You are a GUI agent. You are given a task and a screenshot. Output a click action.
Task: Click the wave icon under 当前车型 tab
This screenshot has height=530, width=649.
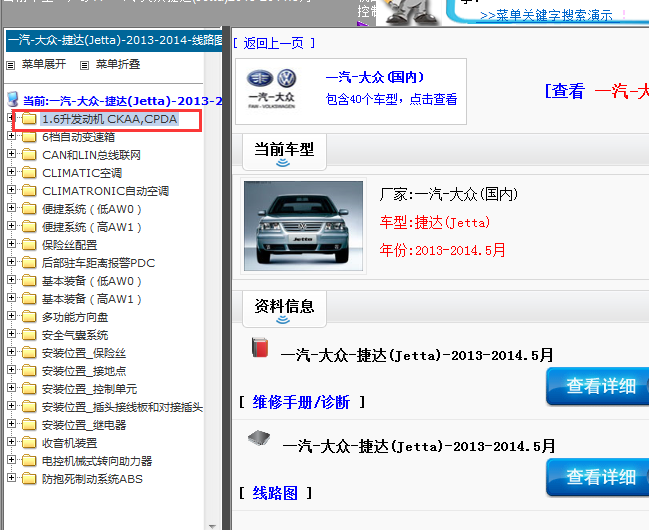(x=283, y=163)
